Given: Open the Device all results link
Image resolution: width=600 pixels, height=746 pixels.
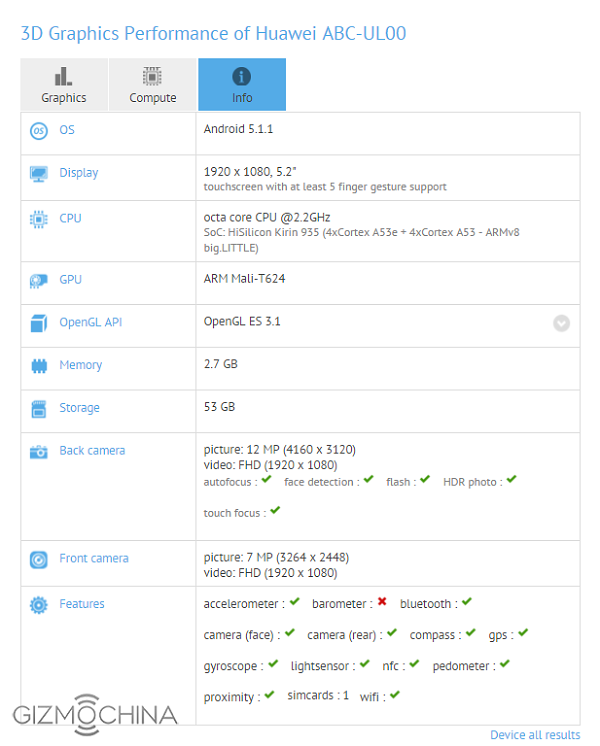Looking at the screenshot, I should [535, 735].
